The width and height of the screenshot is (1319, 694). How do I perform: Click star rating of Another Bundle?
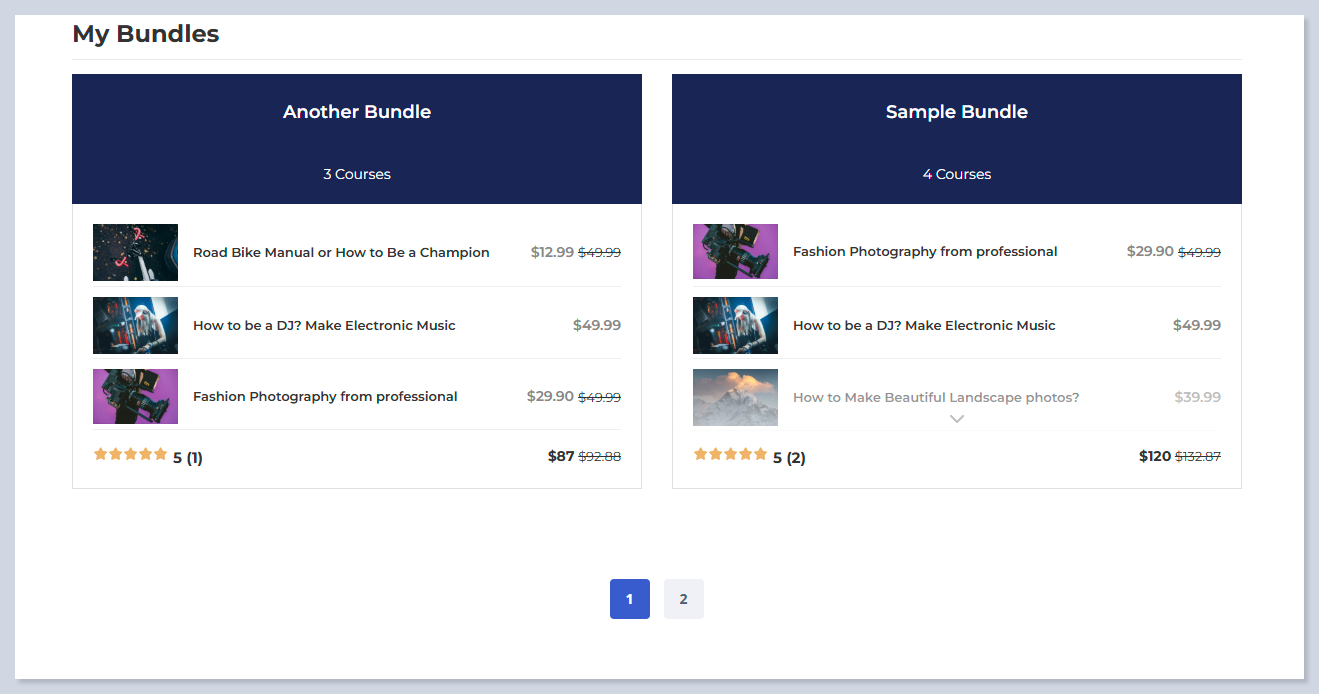click(x=130, y=455)
